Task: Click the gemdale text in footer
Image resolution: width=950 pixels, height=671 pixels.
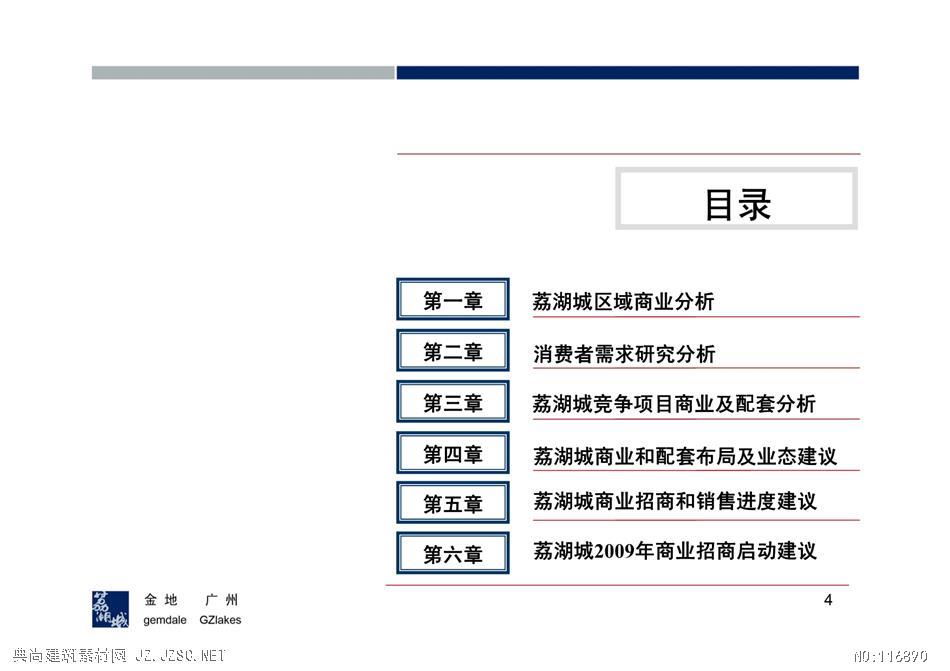Action: (x=165, y=620)
